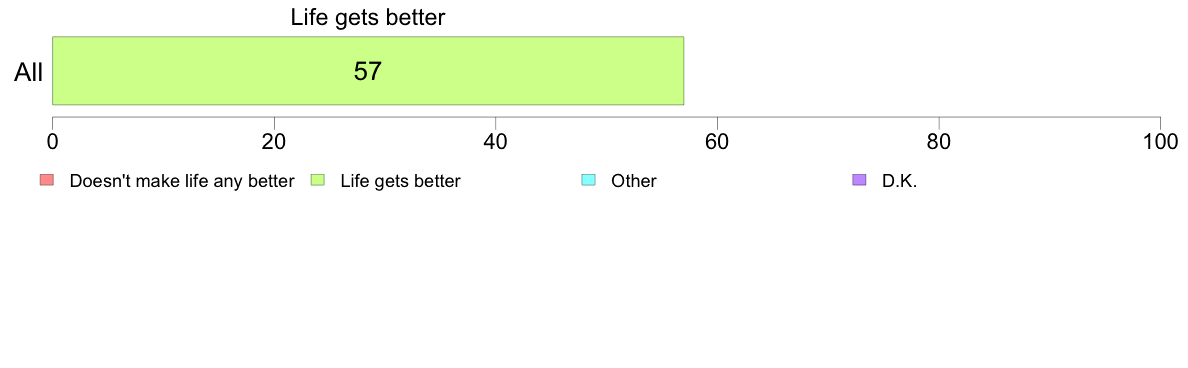Click the Doesn't make life any better legend text
The width and height of the screenshot is (1188, 368).
(x=182, y=182)
